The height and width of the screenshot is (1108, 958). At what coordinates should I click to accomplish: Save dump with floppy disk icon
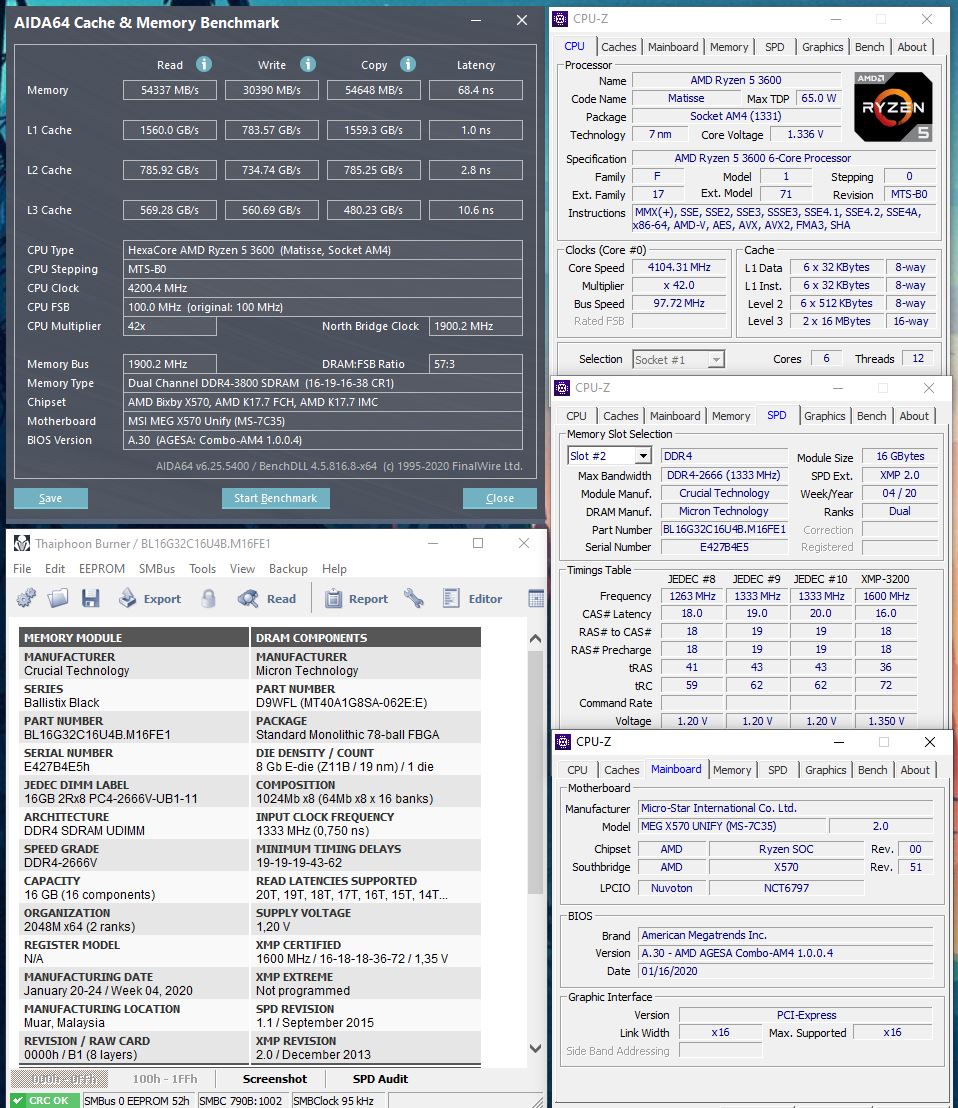(90, 599)
